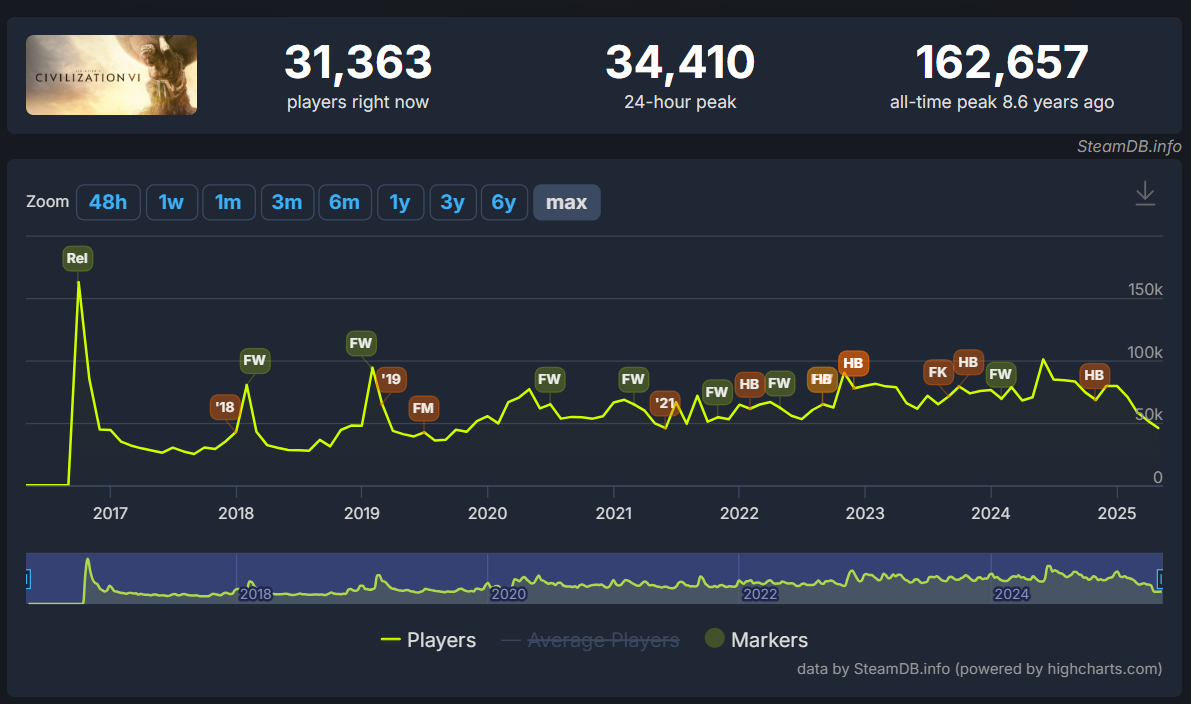Grab the left navigator range handle

pos(27,579)
